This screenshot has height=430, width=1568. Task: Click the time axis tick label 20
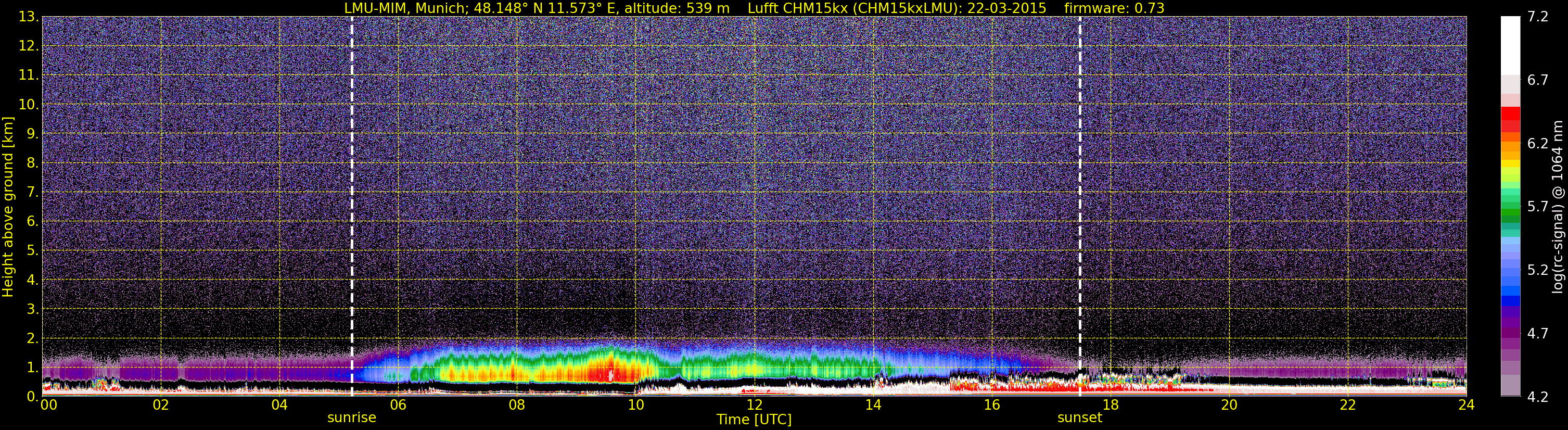pos(1229,405)
